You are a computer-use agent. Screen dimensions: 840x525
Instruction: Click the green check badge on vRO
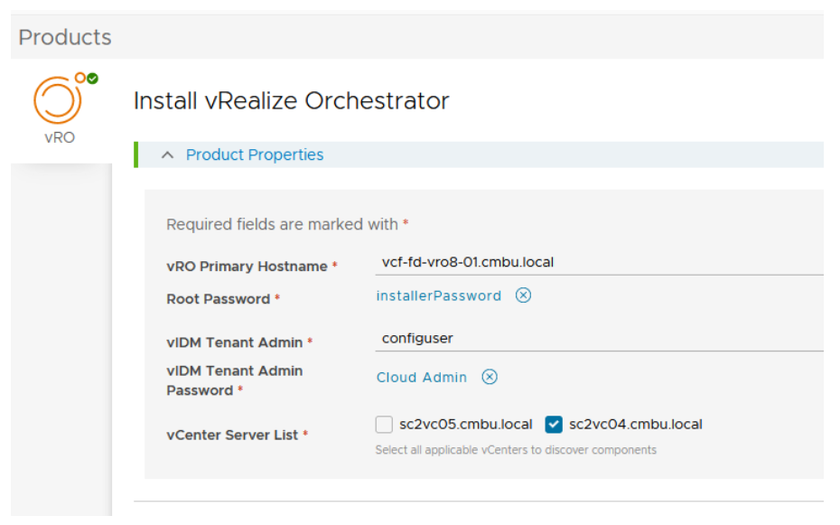pyautogui.click(x=93, y=78)
